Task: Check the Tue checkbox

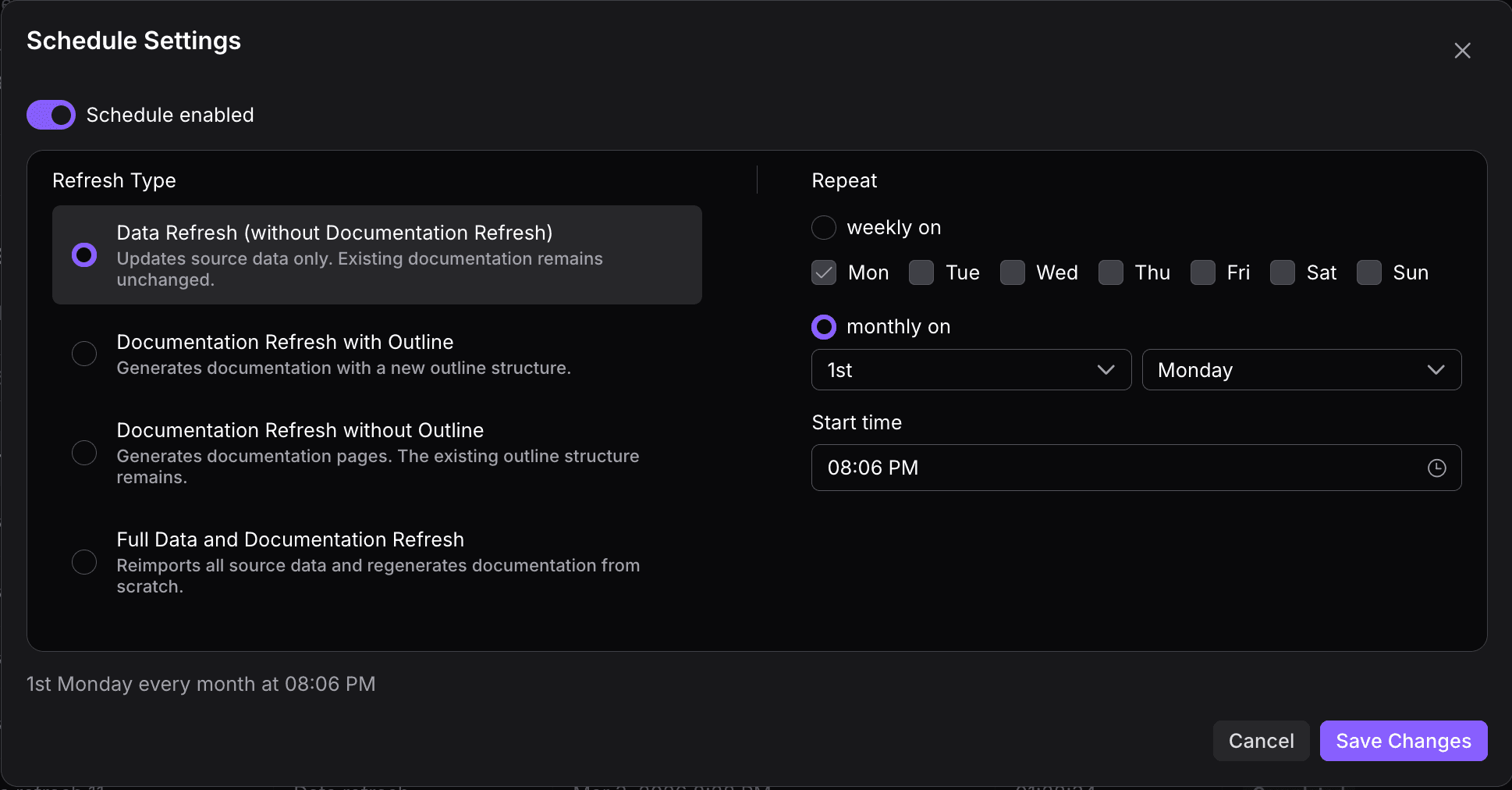Action: point(921,272)
